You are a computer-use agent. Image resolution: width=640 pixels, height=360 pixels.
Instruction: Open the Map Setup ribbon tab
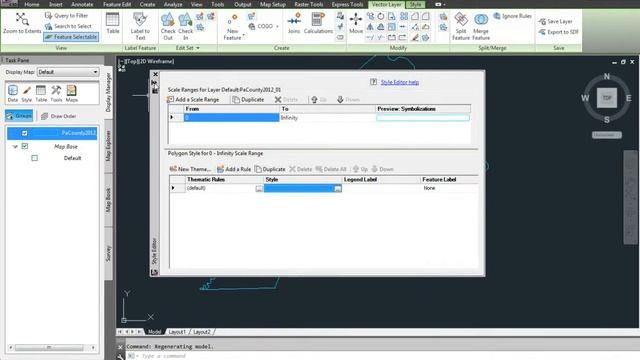pyautogui.click(x=273, y=4)
